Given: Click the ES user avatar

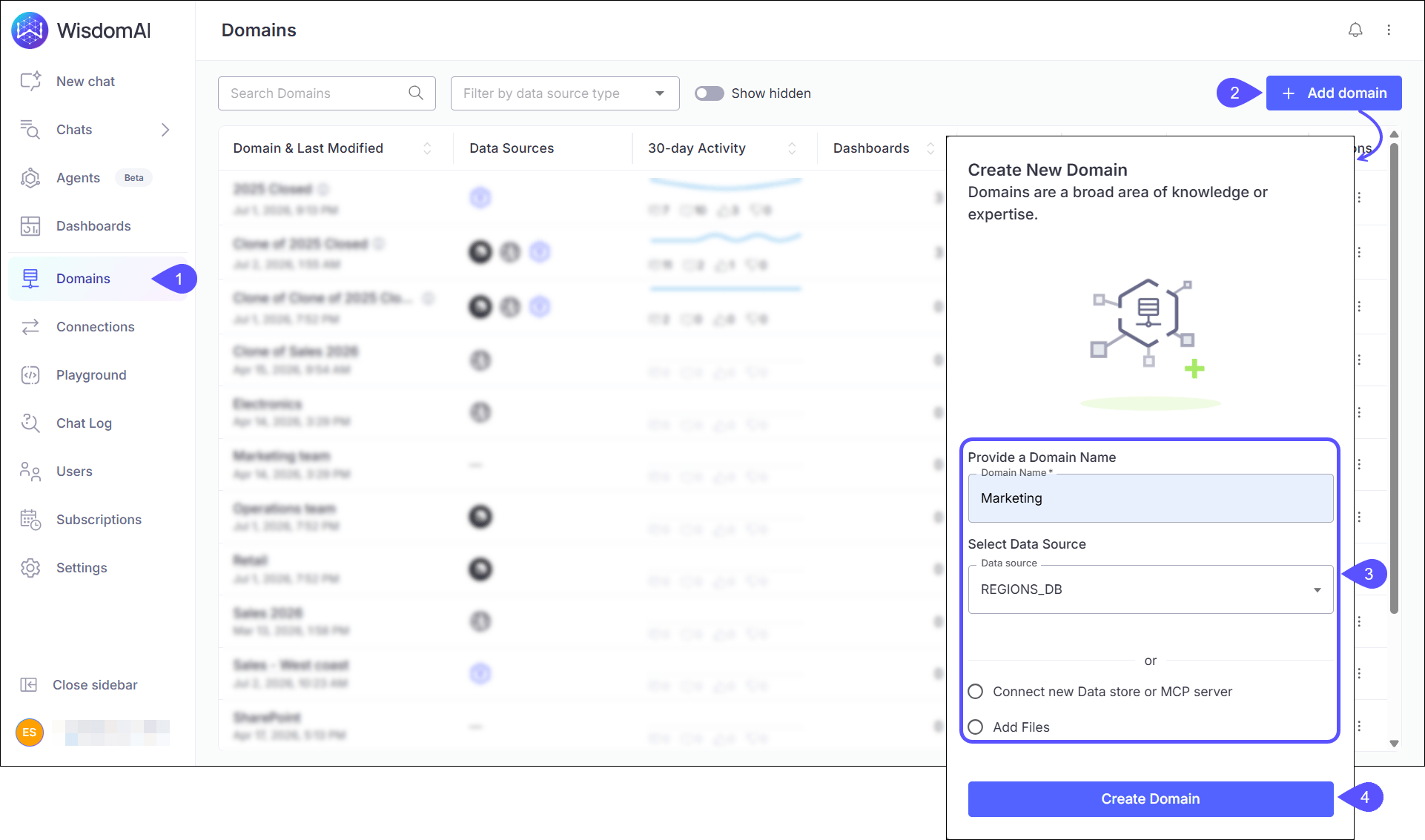Looking at the screenshot, I should tap(30, 732).
